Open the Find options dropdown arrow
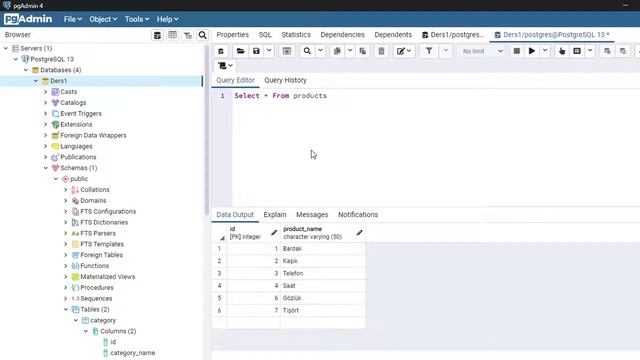640x360 pixels. pyautogui.click(x=320, y=51)
